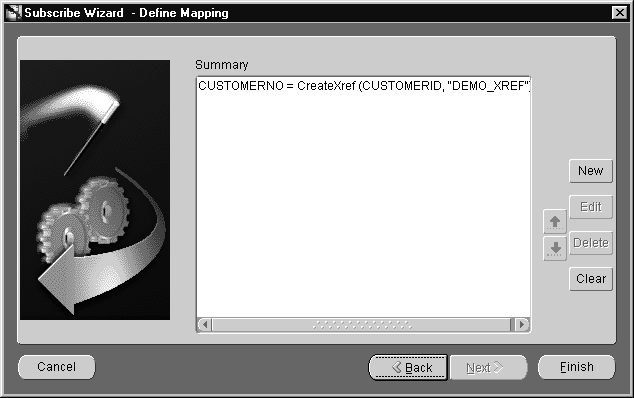Click the wizard icon in the title bar
The width and height of the screenshot is (634, 398).
13,13
